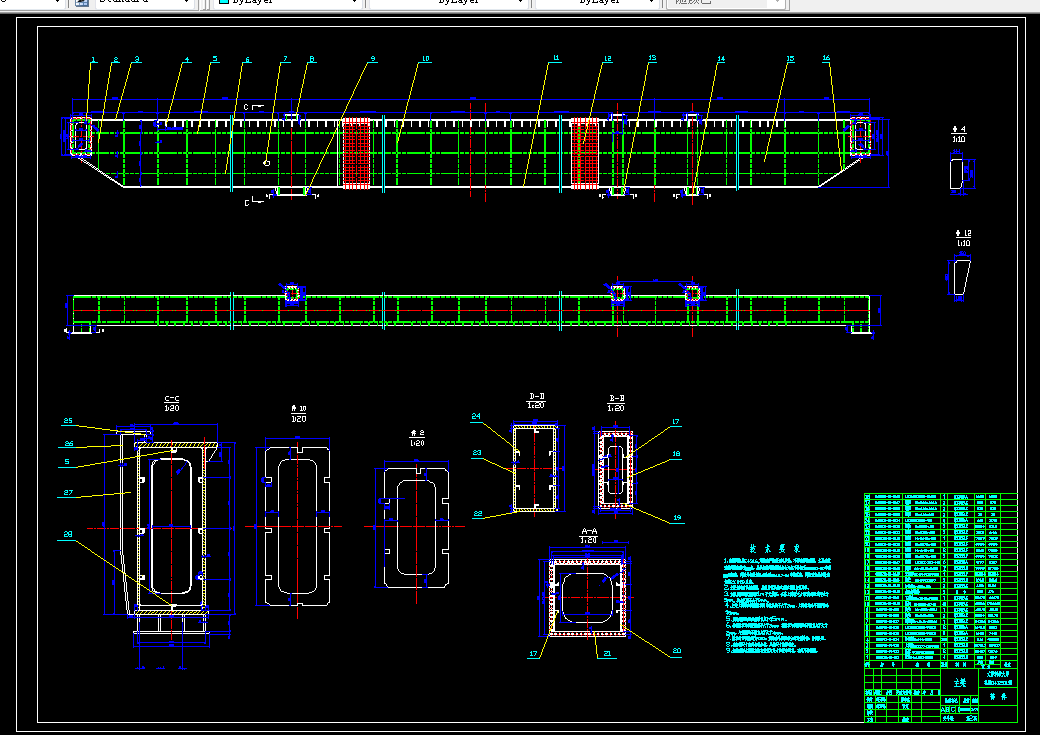Select part callout label 25
Viewport: 1040px width, 735px height.
click(68, 421)
